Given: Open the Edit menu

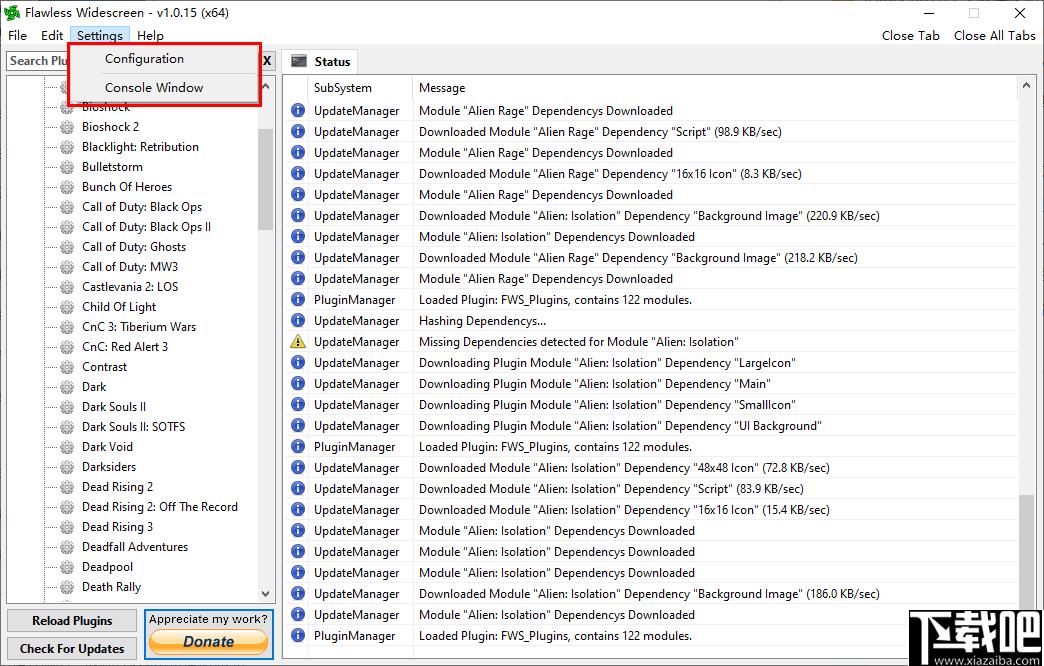Looking at the screenshot, I should click(x=52, y=35).
